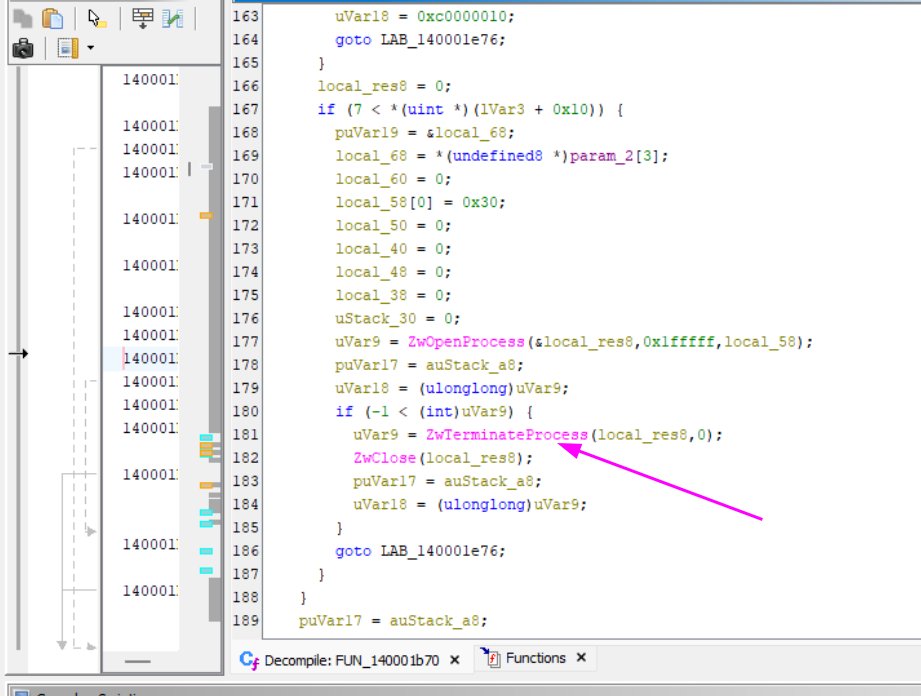This screenshot has width=921, height=696.
Task: Open the browser field formatter icon
Action: click(143, 18)
